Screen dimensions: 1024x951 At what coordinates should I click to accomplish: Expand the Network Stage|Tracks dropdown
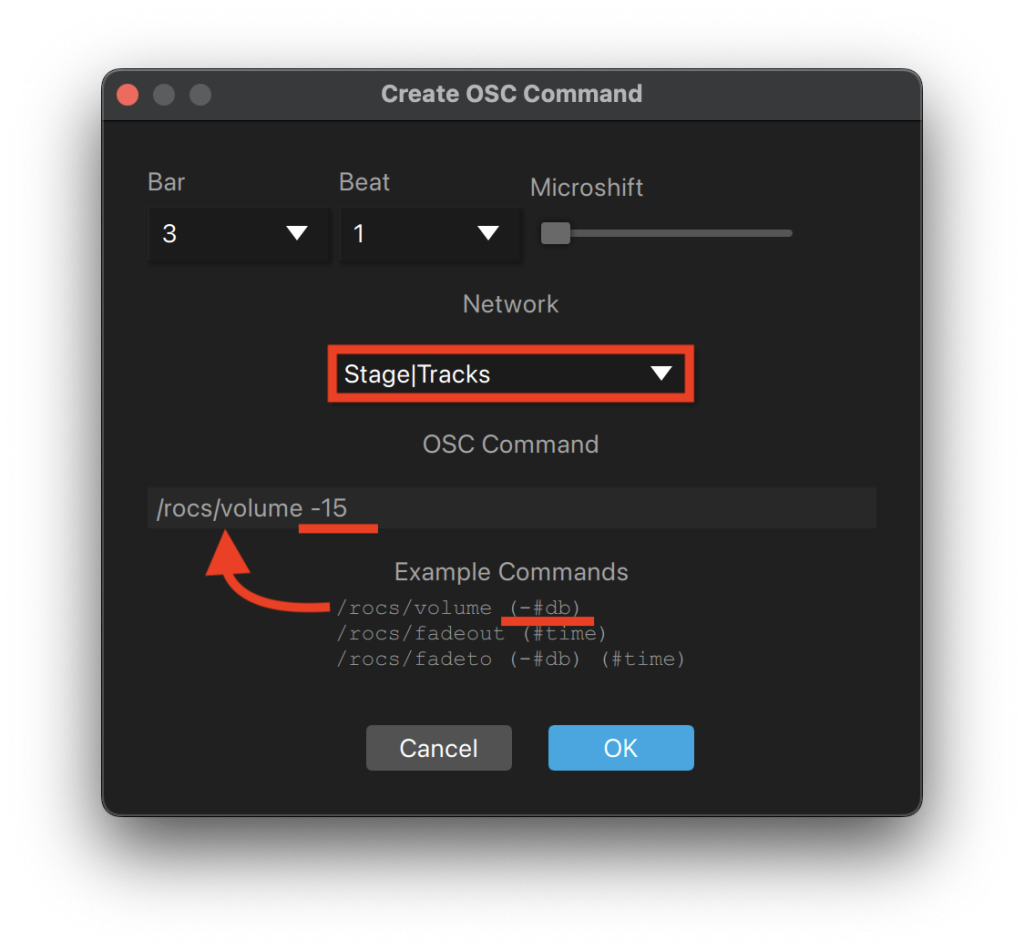(510, 374)
